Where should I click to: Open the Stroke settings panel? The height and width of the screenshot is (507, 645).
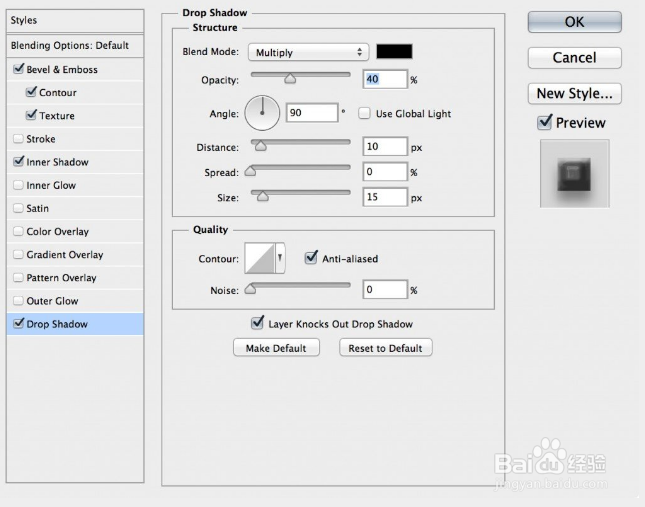[41, 139]
